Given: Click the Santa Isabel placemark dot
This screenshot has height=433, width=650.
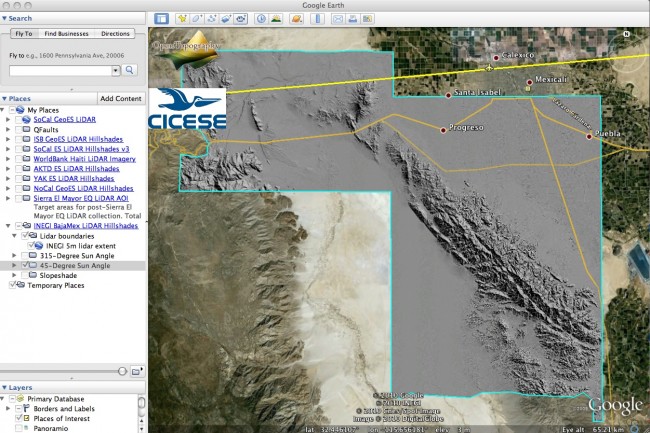Looking at the screenshot, I should pos(448,95).
